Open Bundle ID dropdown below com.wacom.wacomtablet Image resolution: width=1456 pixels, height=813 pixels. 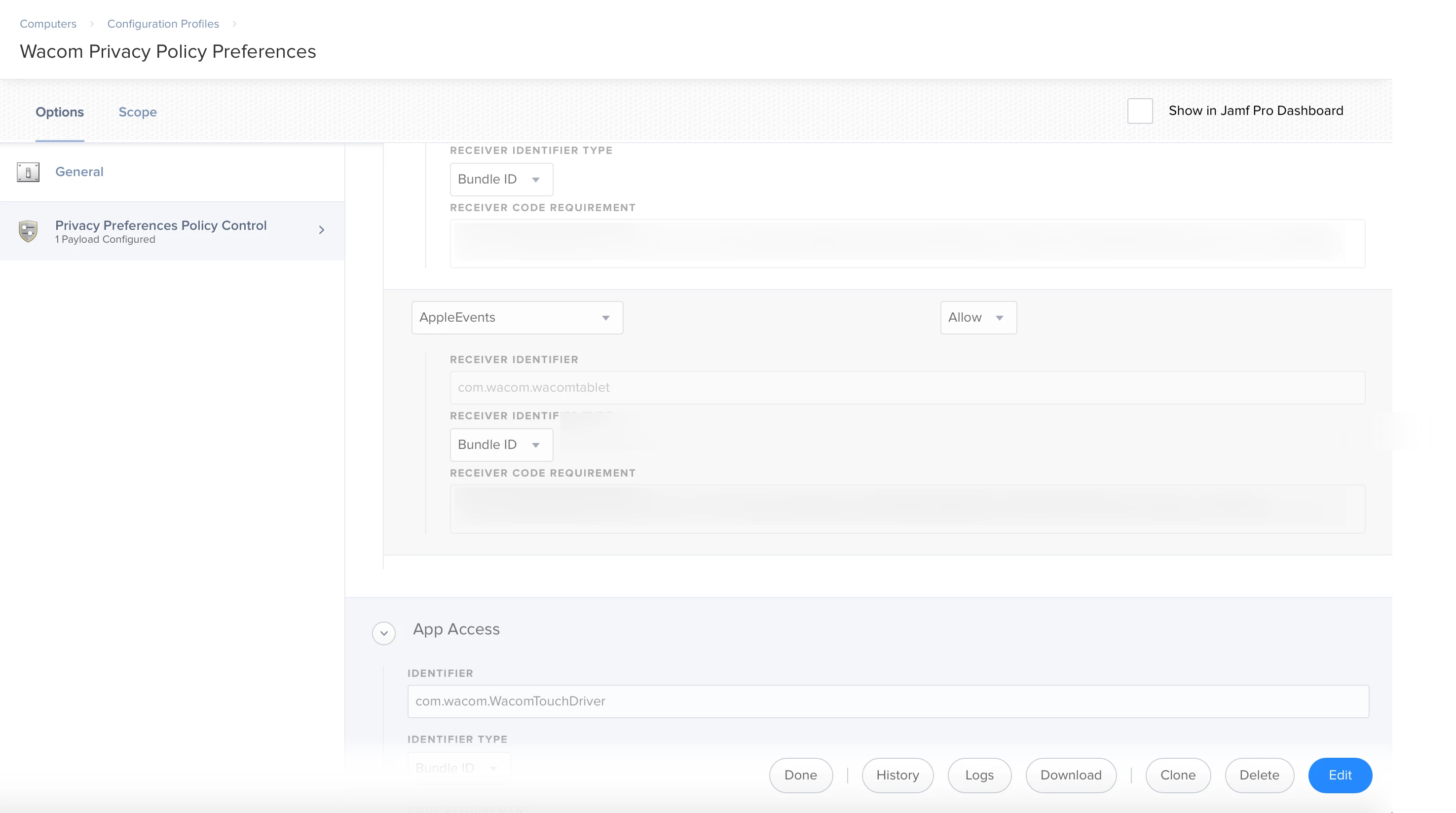pyautogui.click(x=501, y=444)
